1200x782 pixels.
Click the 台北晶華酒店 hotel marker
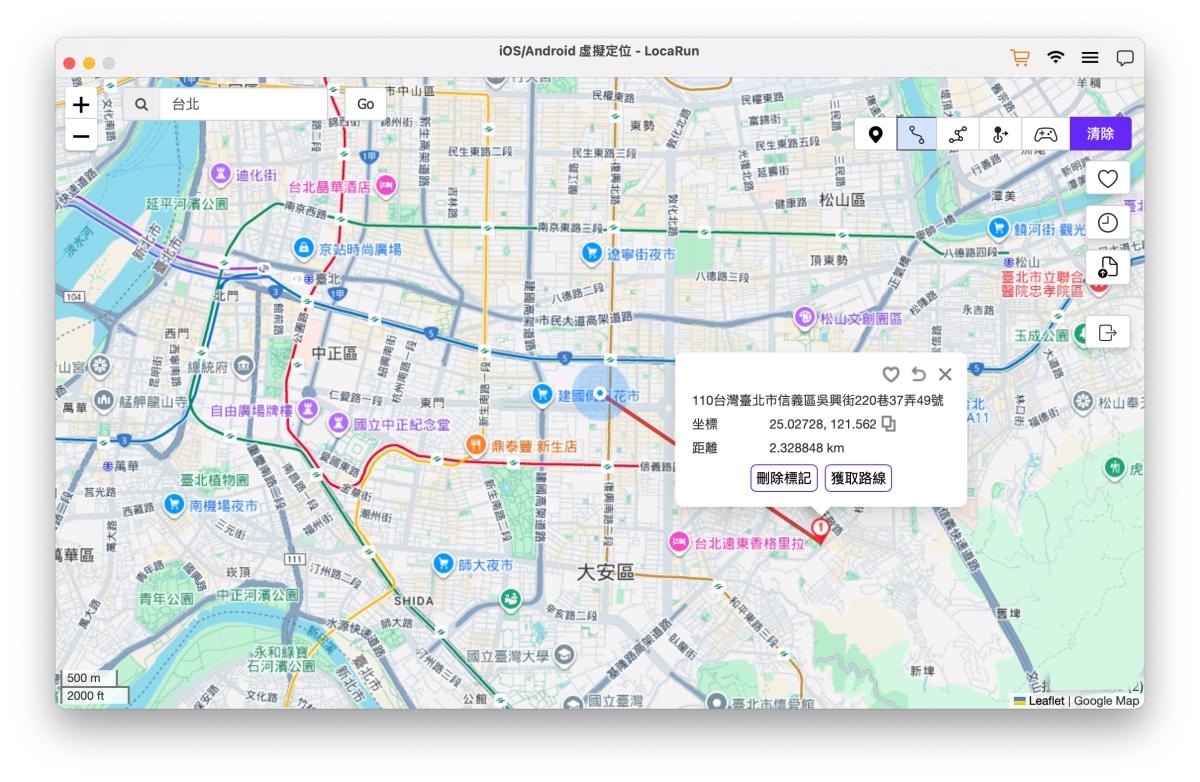pos(386,186)
